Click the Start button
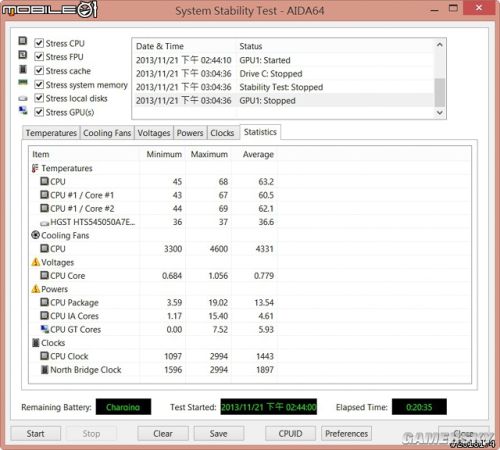This screenshot has height=450, width=500. (x=36, y=434)
